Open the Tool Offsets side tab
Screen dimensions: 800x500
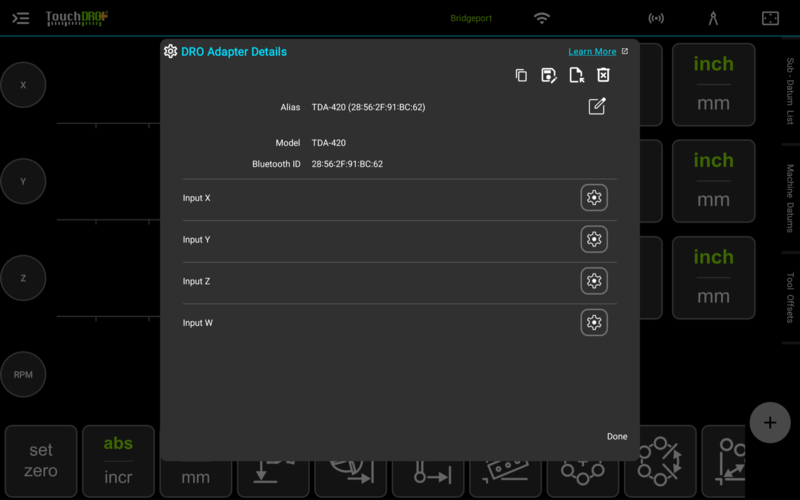790,297
